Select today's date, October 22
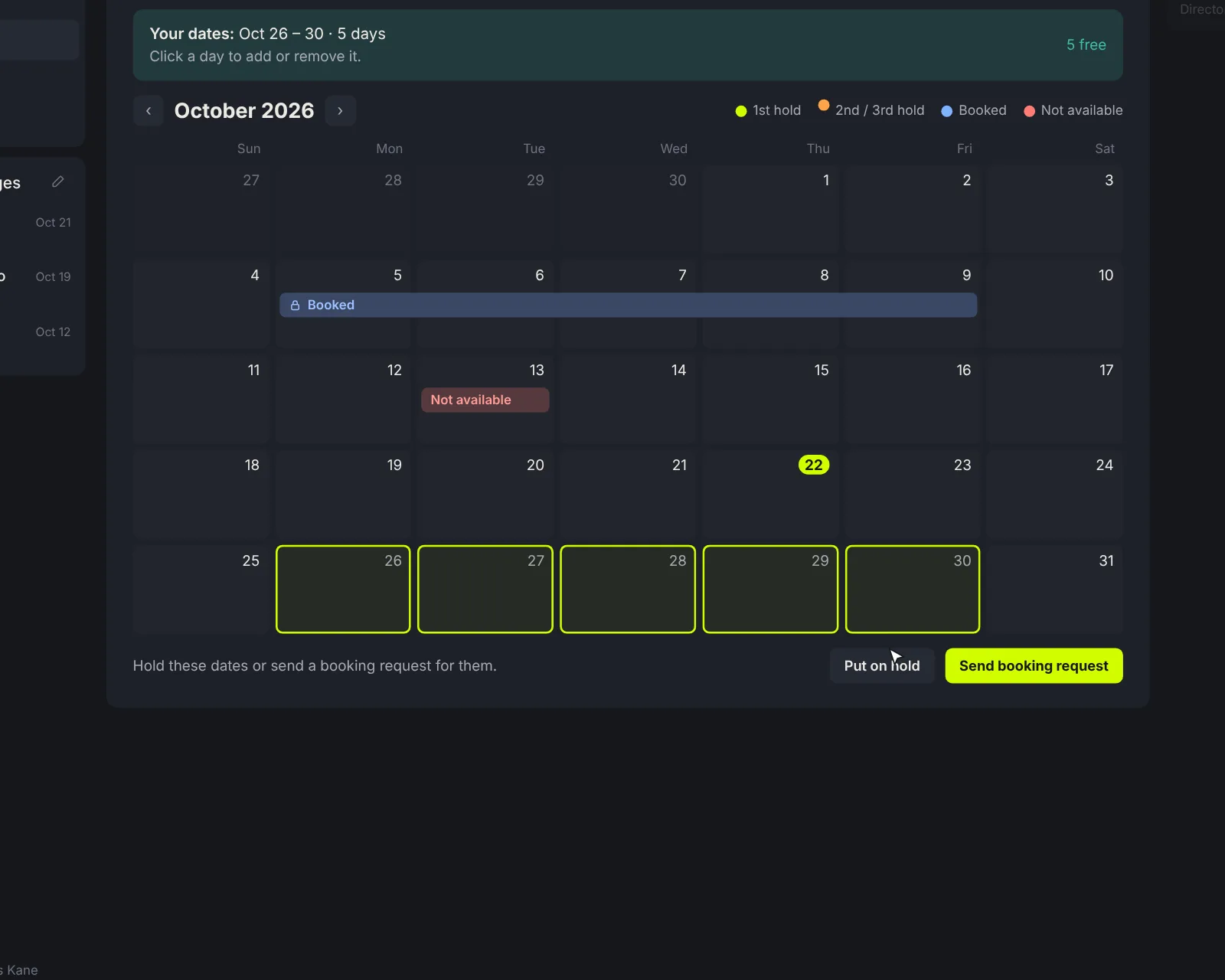The width and height of the screenshot is (1225, 980). (x=770, y=494)
